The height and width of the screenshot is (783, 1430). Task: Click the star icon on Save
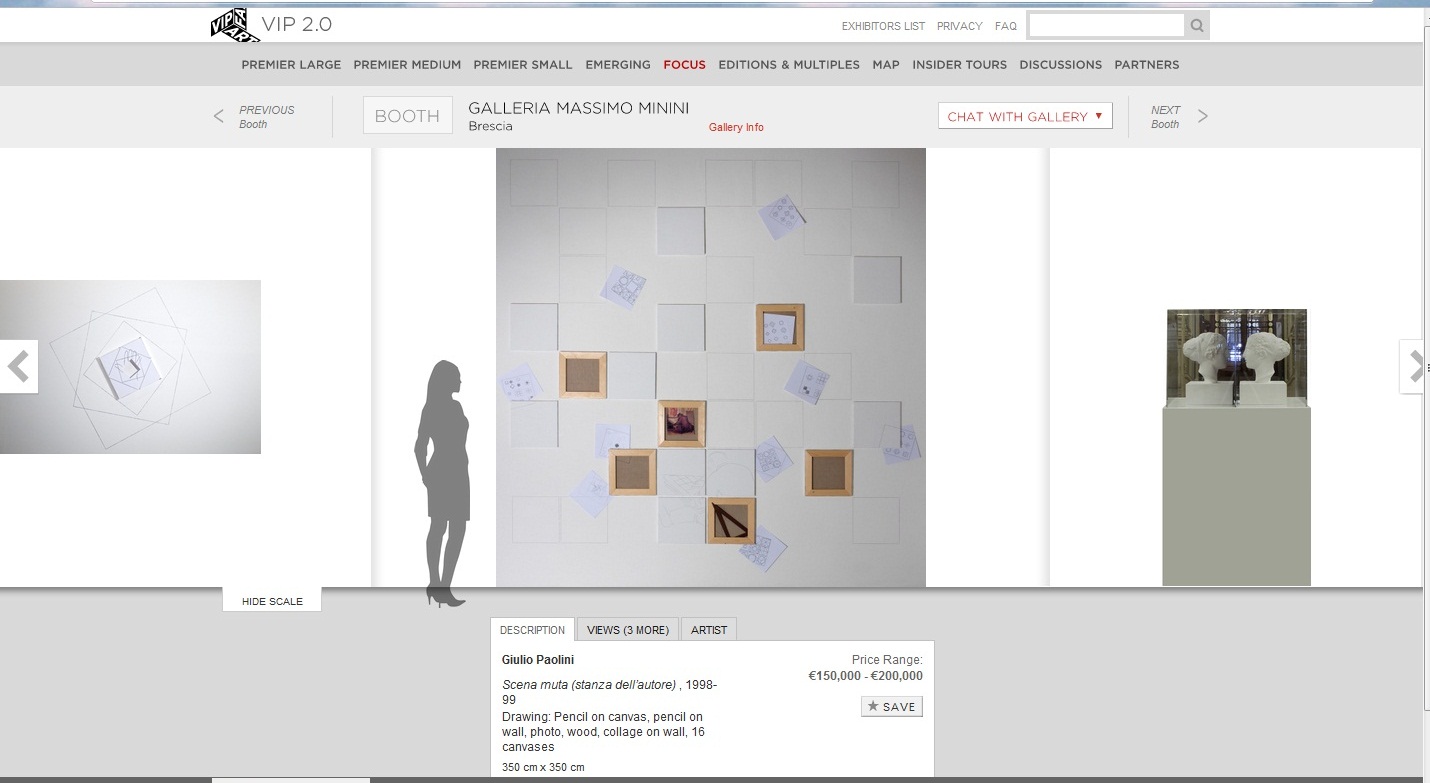click(x=873, y=706)
